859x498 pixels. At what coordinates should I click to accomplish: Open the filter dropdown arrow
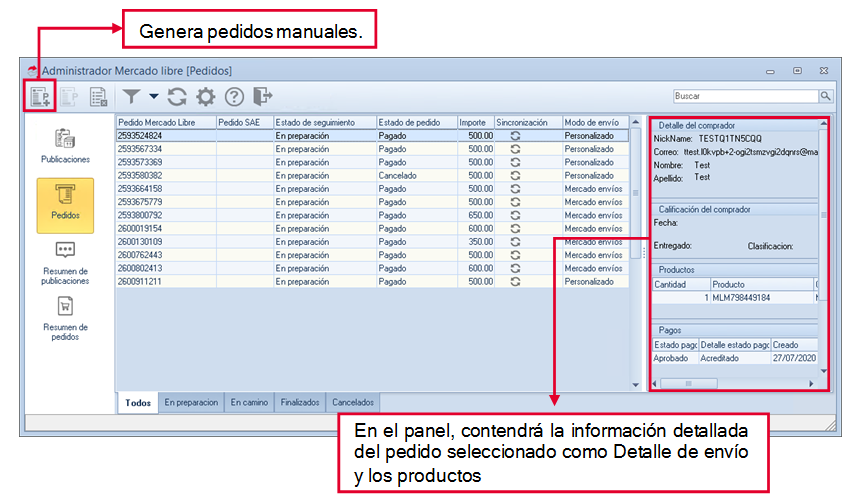[154, 96]
